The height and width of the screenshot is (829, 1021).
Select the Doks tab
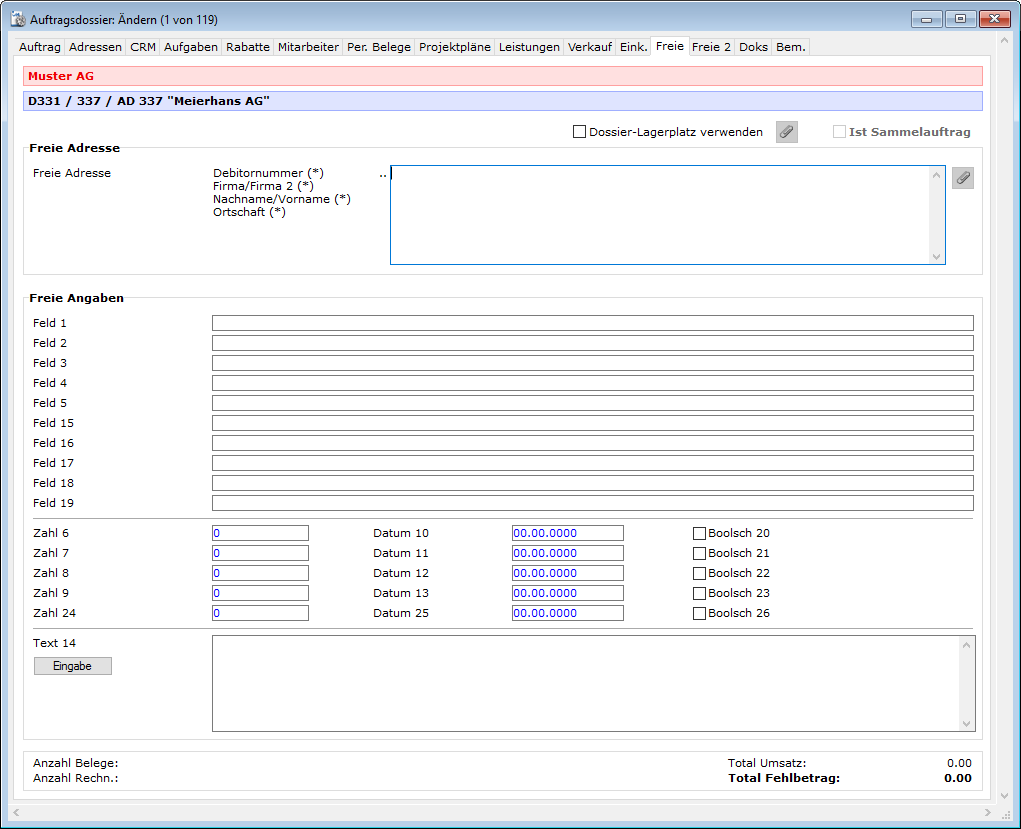pos(753,47)
